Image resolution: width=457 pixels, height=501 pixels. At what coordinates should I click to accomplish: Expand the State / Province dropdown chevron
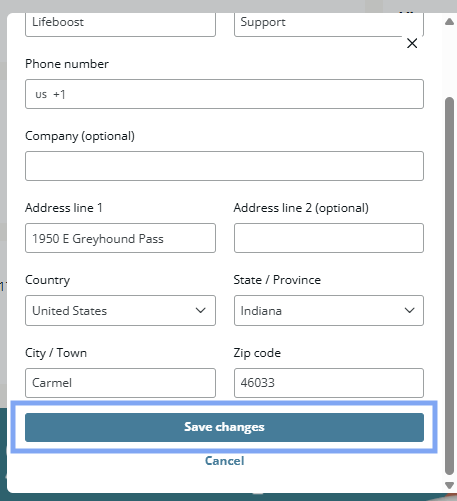[409, 310]
